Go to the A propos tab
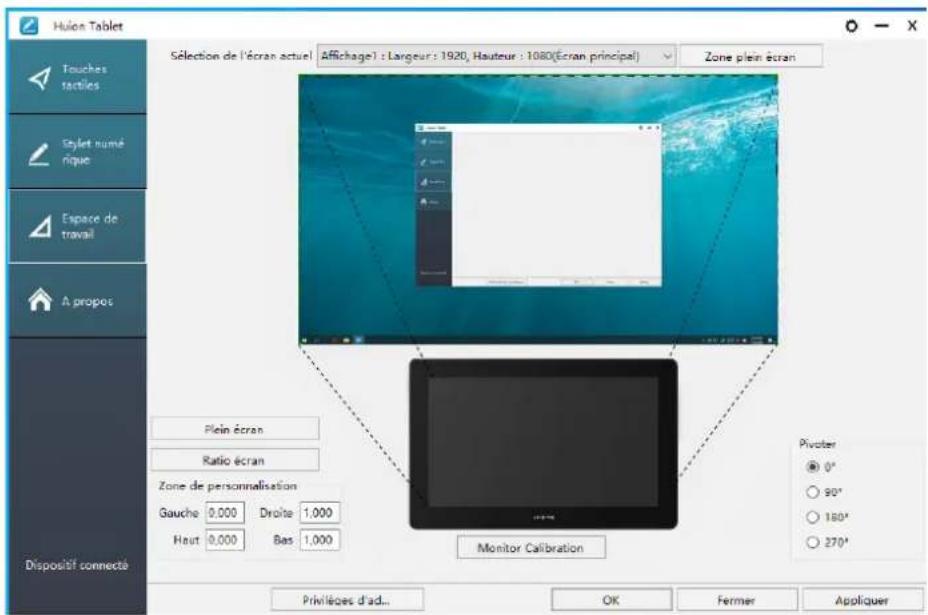928x615 pixels. pos(78,301)
